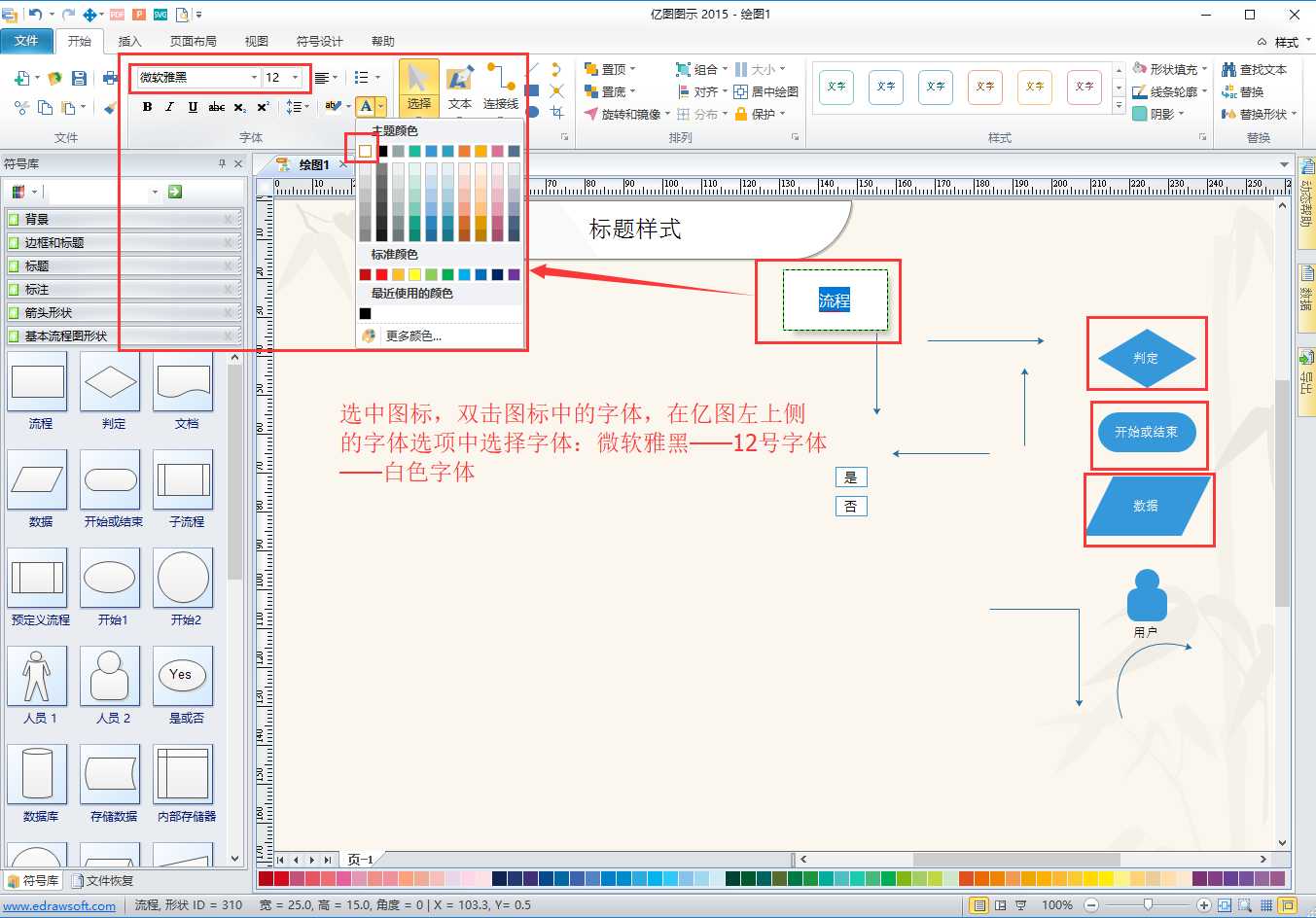This screenshot has height=918, width=1316.
Task: Open the font size dropdown showing 12
Action: tap(295, 78)
